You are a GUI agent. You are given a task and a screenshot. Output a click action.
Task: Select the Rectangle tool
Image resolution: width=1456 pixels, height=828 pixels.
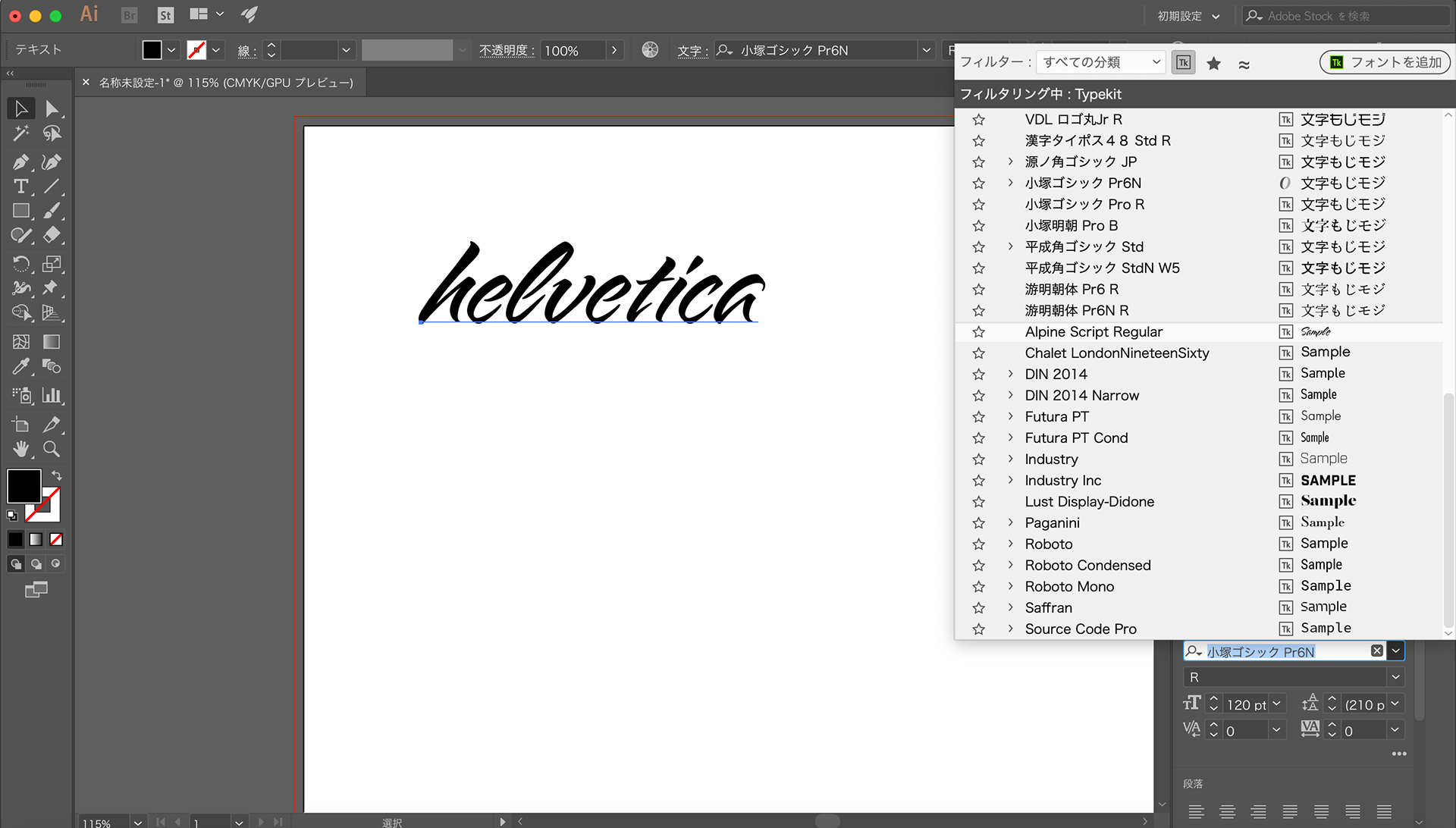tap(21, 211)
